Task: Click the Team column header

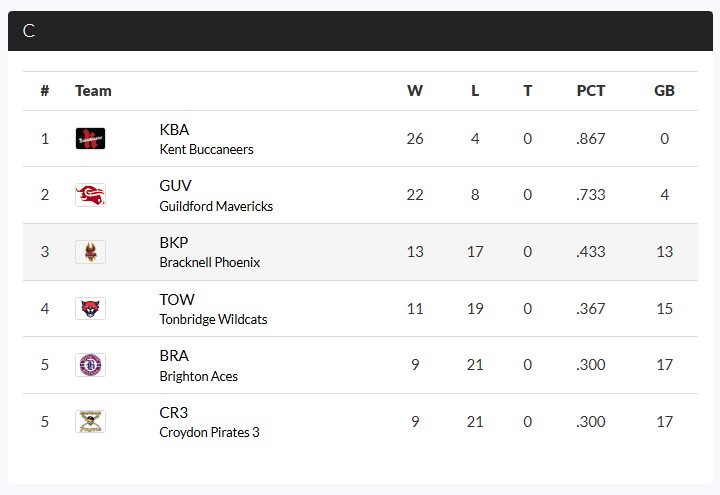Action: (93, 91)
